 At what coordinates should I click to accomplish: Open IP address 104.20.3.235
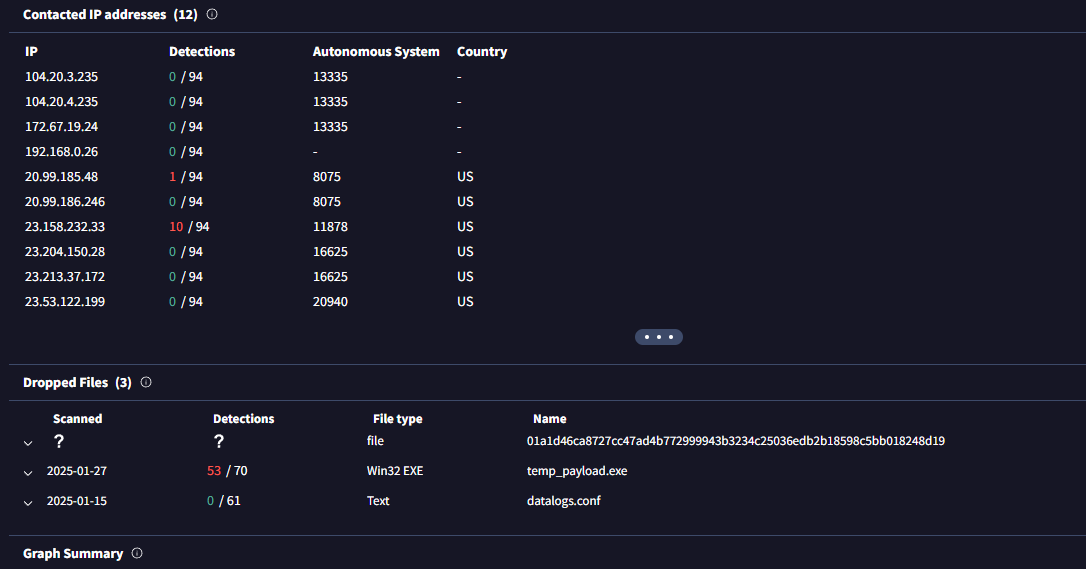[62, 77]
